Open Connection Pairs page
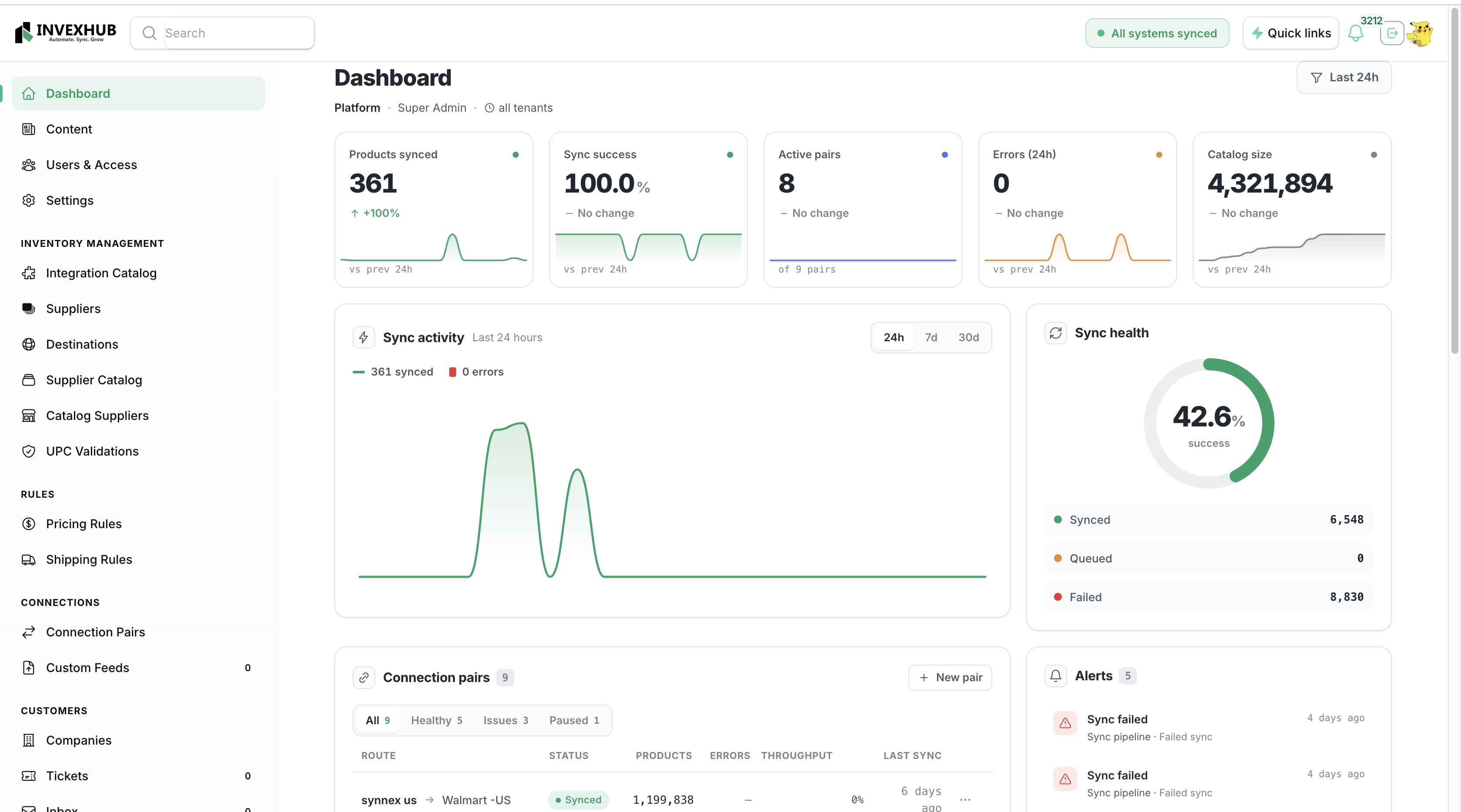 point(138,633)
